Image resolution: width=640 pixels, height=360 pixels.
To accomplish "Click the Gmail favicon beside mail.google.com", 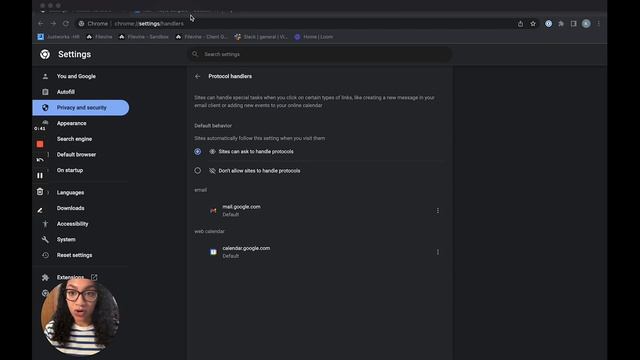I will [213, 211].
